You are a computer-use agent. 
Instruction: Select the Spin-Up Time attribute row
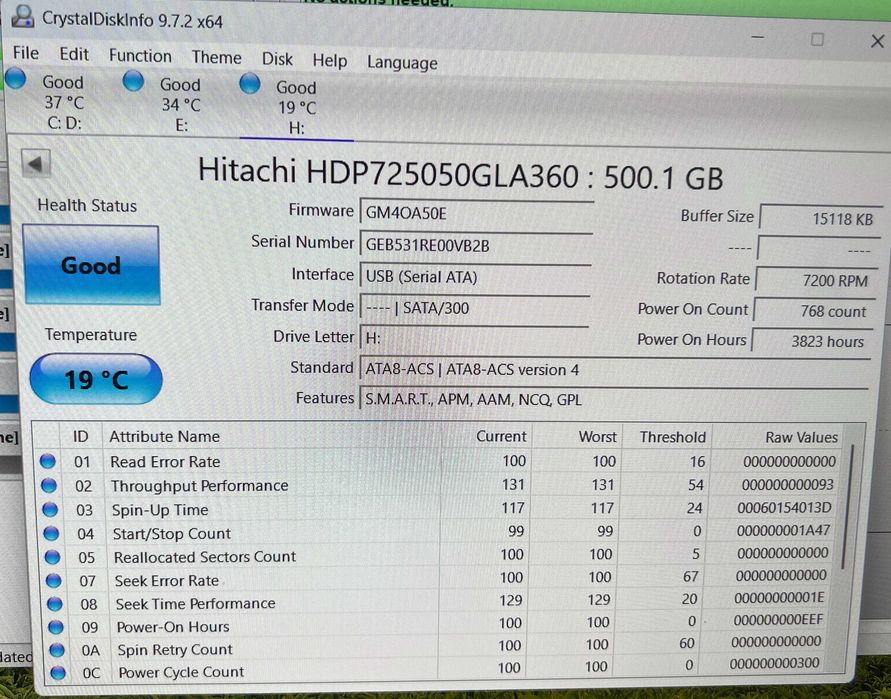[439, 509]
